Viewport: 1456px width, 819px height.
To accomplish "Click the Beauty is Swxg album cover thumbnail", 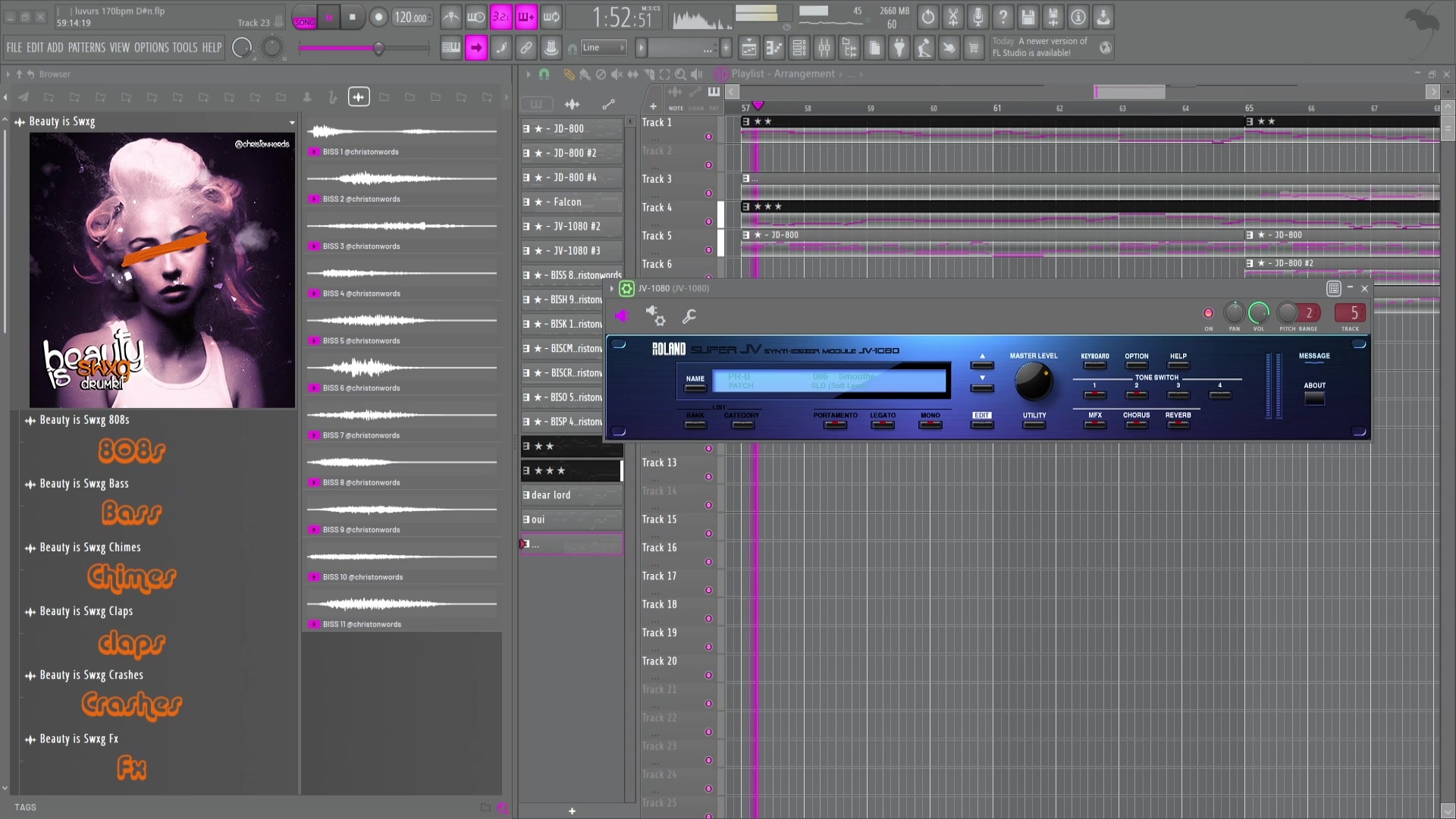I will [162, 271].
